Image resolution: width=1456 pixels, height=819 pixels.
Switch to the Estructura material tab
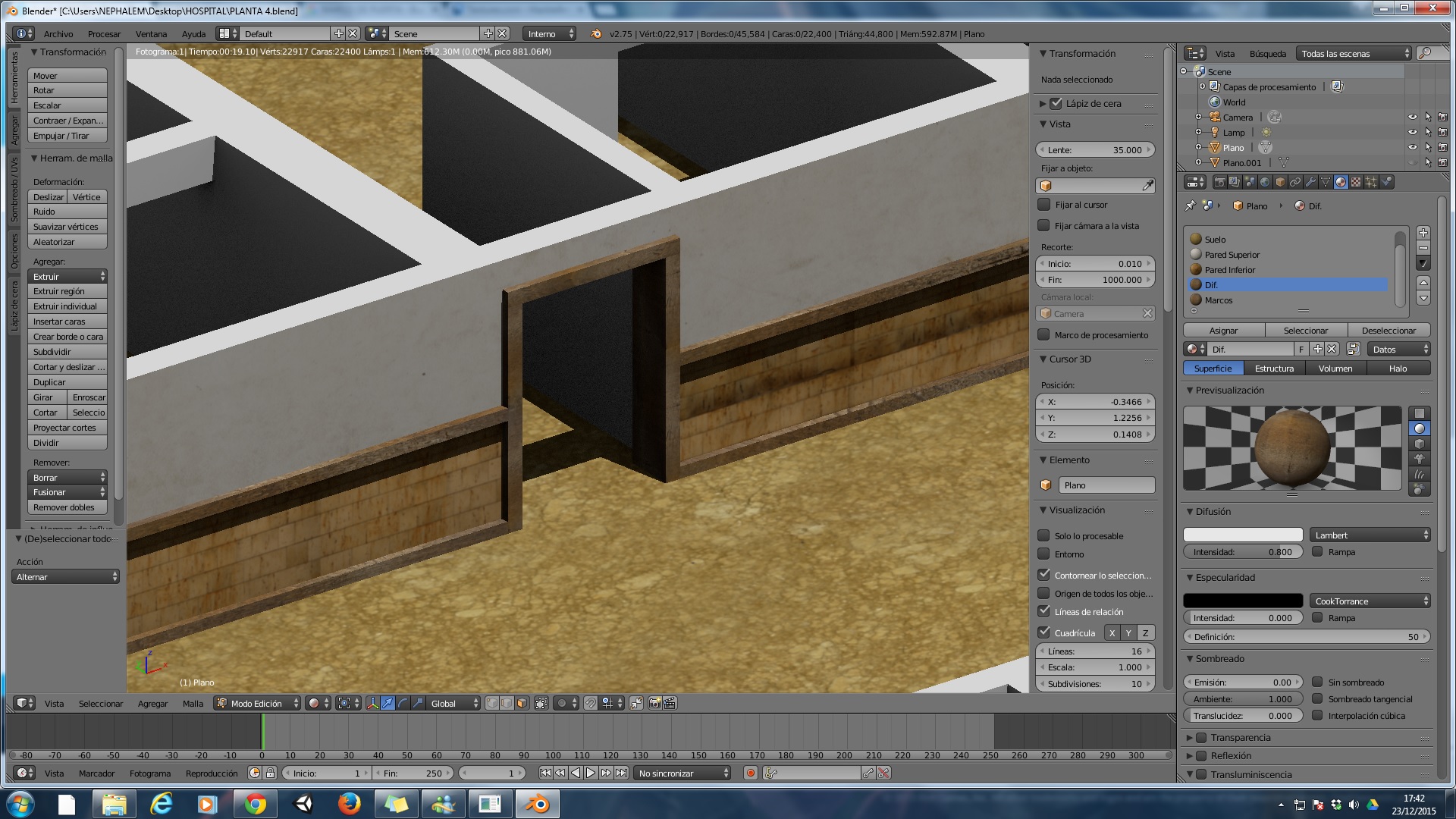[1274, 368]
